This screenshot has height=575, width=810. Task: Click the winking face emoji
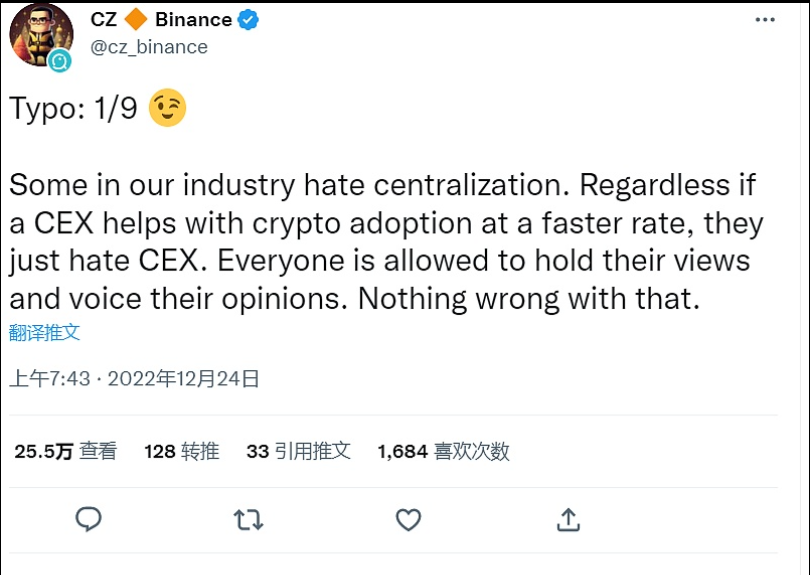tap(167, 109)
